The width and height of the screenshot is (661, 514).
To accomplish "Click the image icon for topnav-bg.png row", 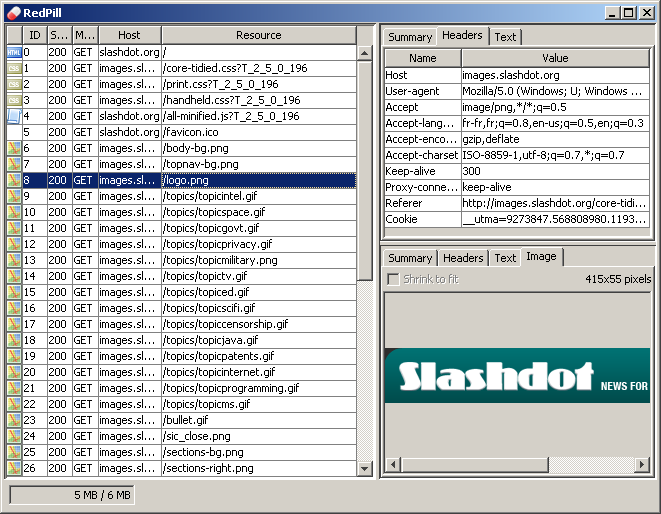I will click(x=14, y=164).
